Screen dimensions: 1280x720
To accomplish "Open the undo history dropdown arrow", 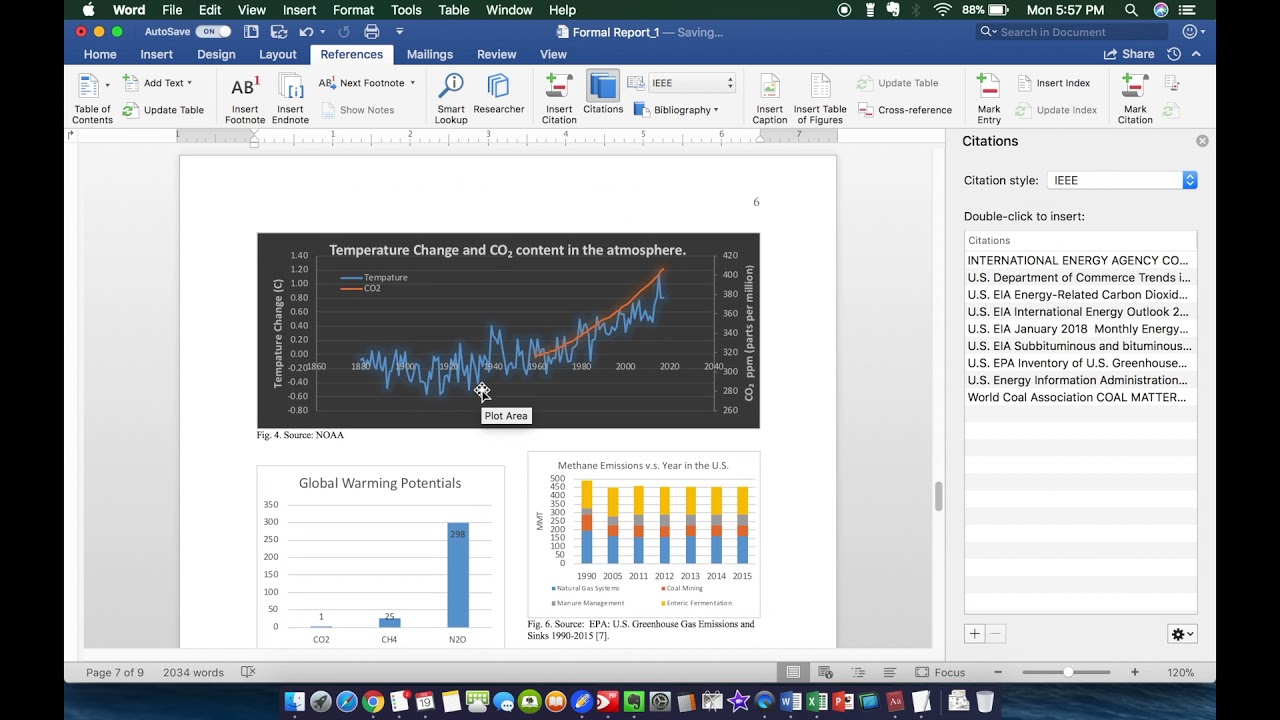I will (323, 32).
